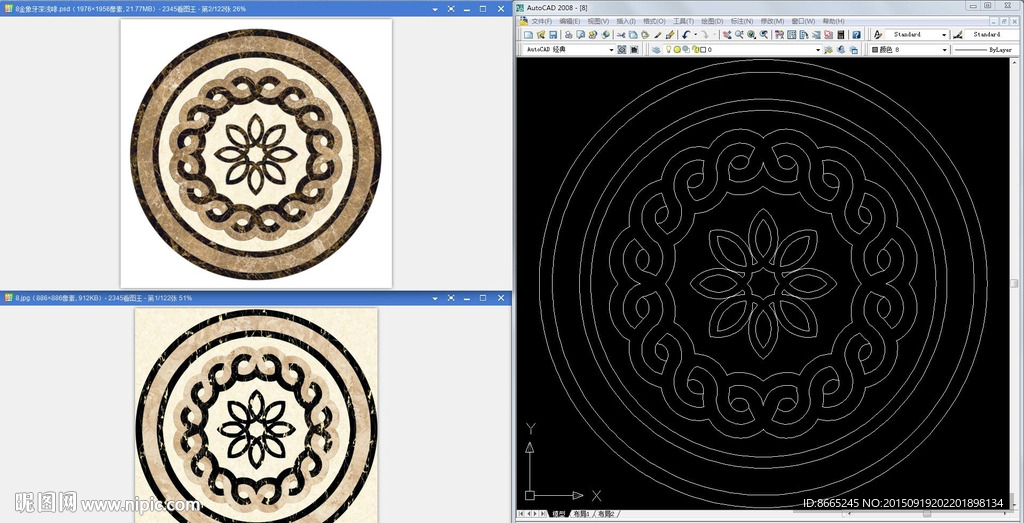Open the Layer Properties Manager icon
The image size is (1024, 523).
(x=655, y=49)
